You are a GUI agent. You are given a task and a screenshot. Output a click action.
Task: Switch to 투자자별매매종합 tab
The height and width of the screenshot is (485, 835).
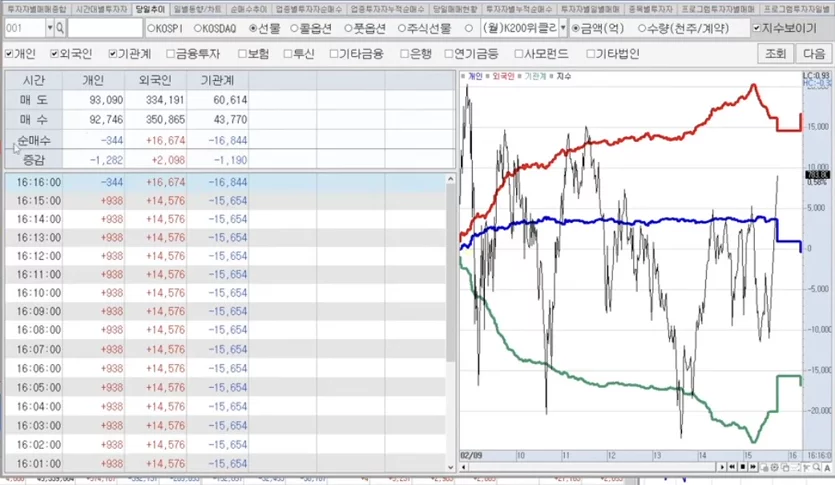pyautogui.click(x=37, y=9)
